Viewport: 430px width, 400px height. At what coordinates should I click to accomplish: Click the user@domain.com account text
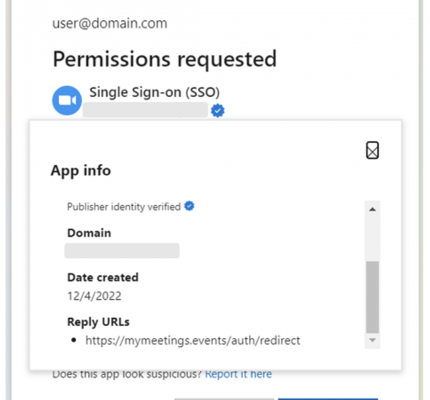point(110,23)
